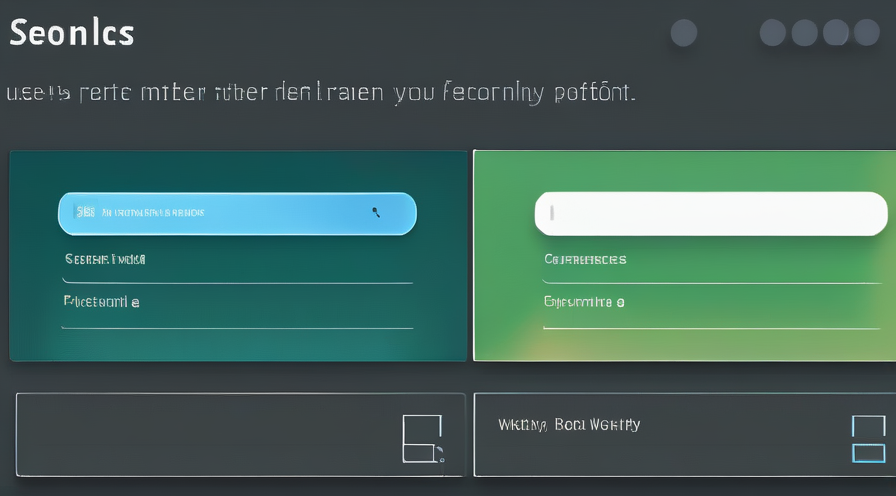
Task: Click the gray subtitle text line under the title
Action: click(x=321, y=93)
